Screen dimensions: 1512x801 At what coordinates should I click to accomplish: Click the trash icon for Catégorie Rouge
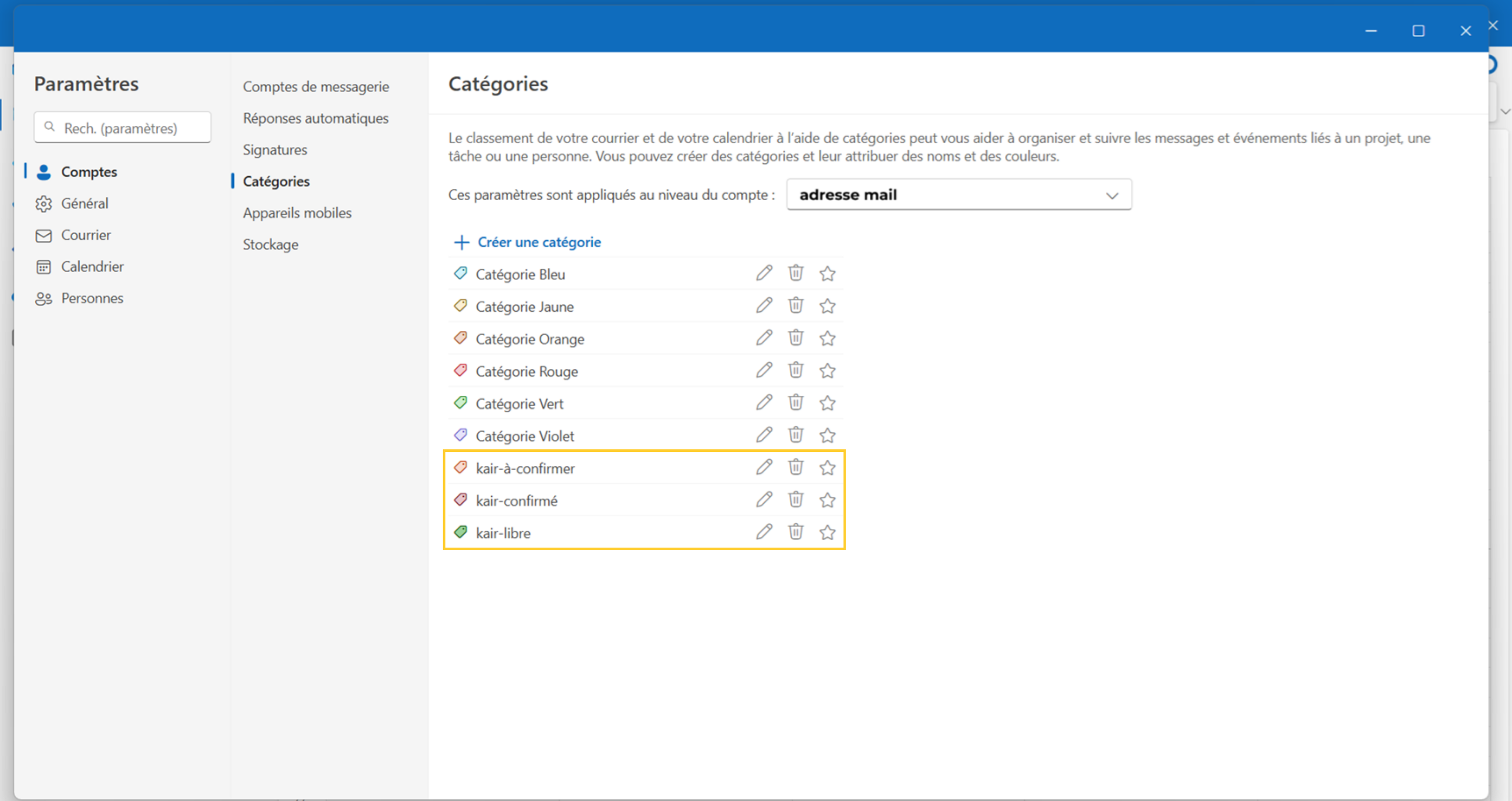pos(795,370)
